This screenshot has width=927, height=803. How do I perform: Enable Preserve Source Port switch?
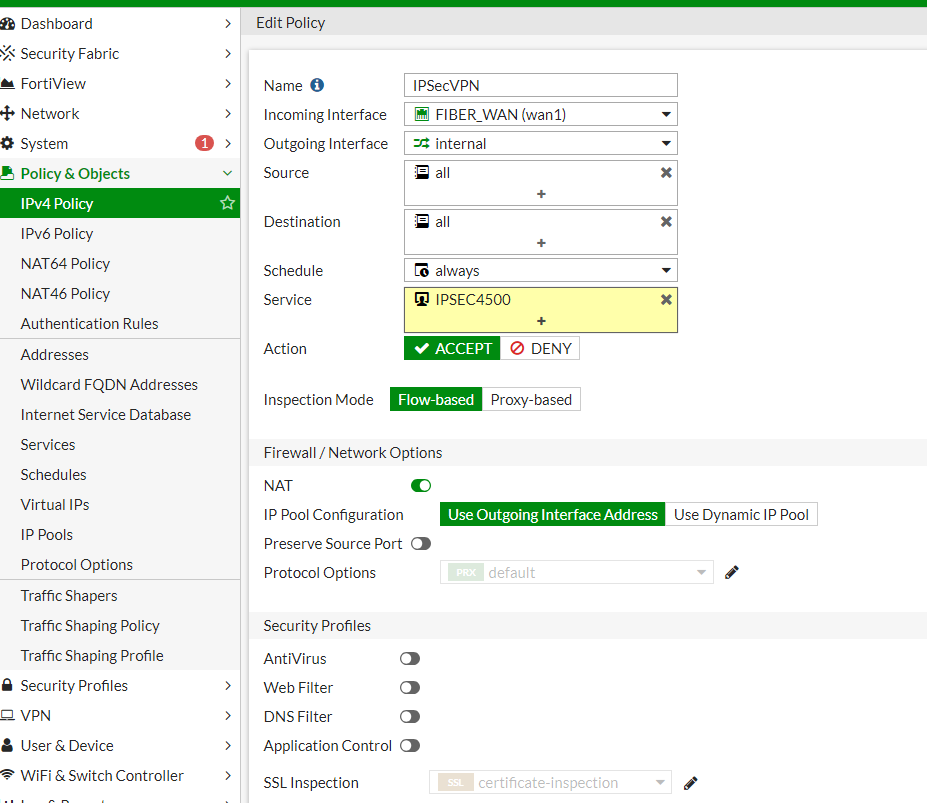pos(421,544)
